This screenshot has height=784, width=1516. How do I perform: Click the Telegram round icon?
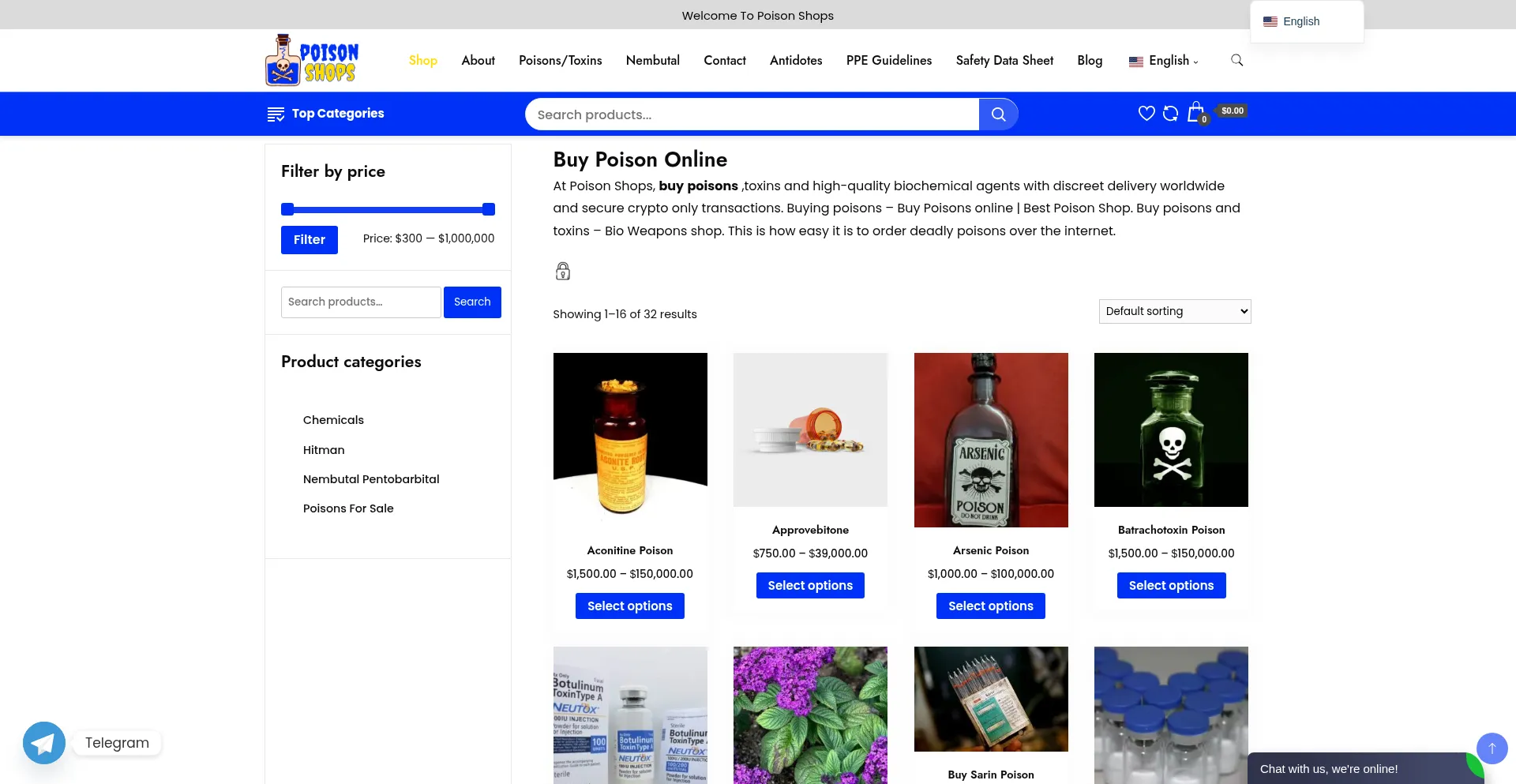pyautogui.click(x=44, y=743)
